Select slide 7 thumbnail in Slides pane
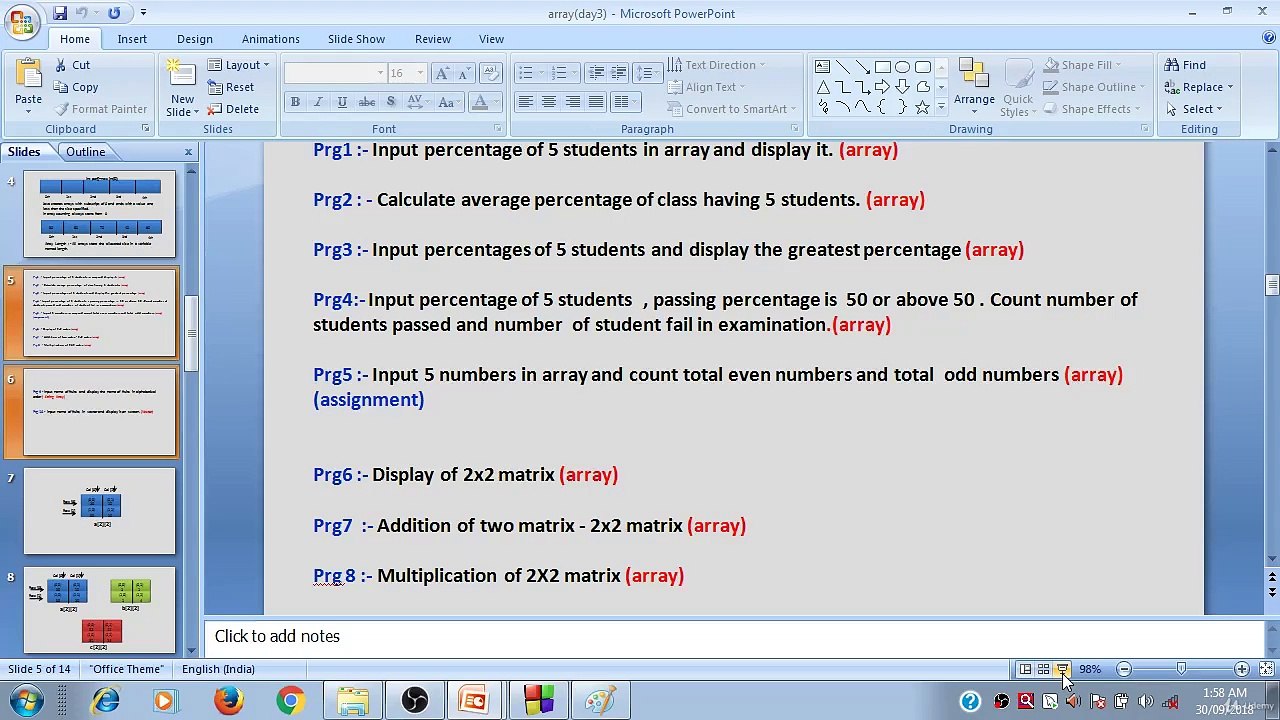Image resolution: width=1280 pixels, height=720 pixels. tap(99, 511)
